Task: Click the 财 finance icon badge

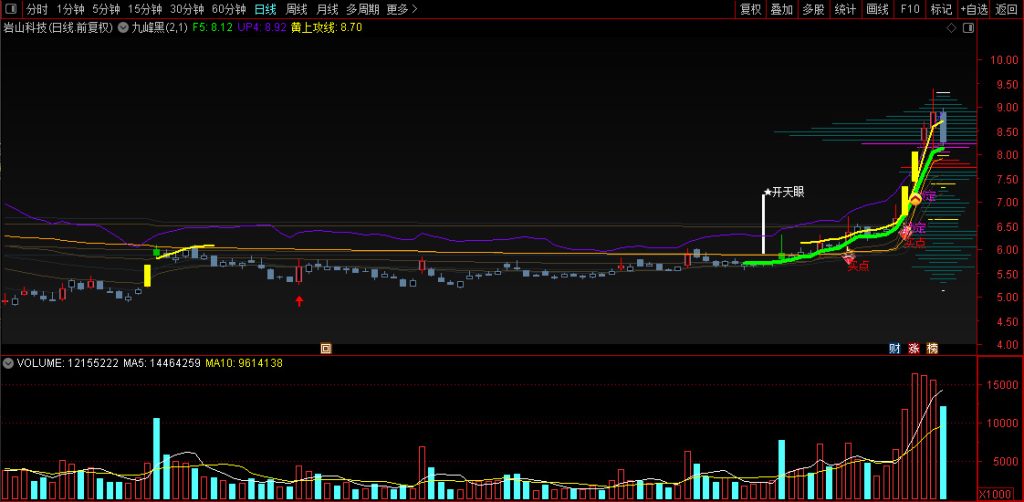Action: 895,348
